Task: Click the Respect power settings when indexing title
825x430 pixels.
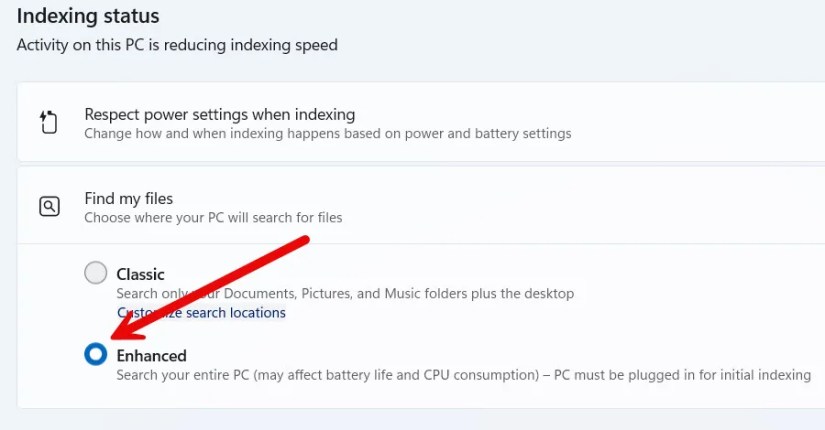Action: point(219,114)
